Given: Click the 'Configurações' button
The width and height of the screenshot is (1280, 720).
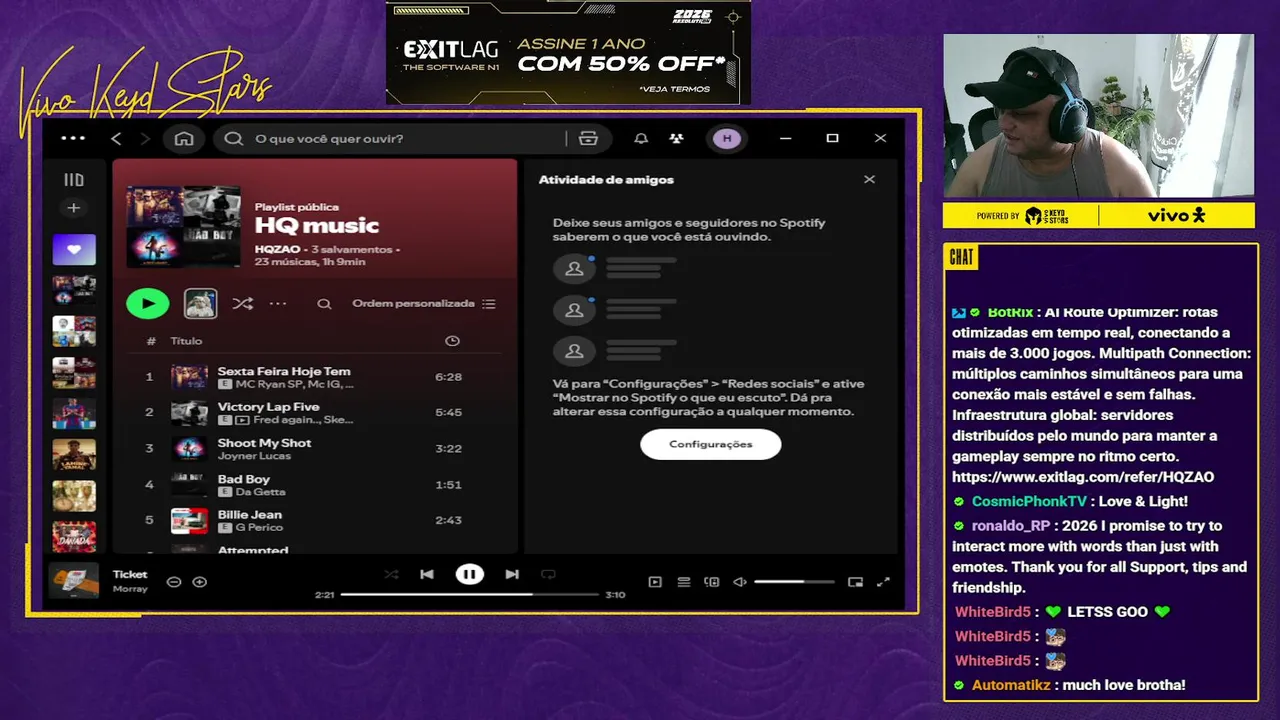Looking at the screenshot, I should (711, 444).
